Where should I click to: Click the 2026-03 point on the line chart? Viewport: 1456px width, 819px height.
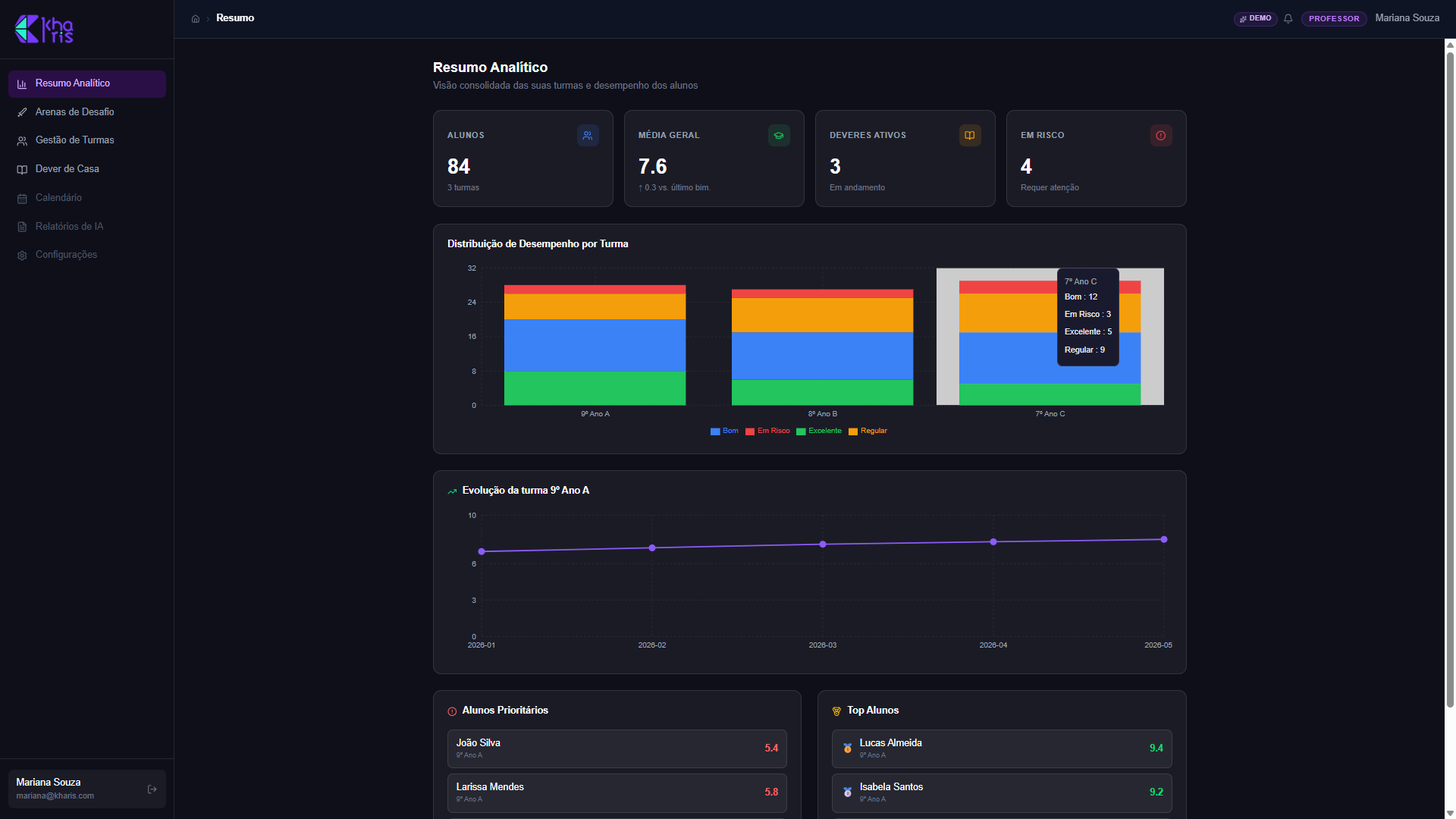click(823, 544)
